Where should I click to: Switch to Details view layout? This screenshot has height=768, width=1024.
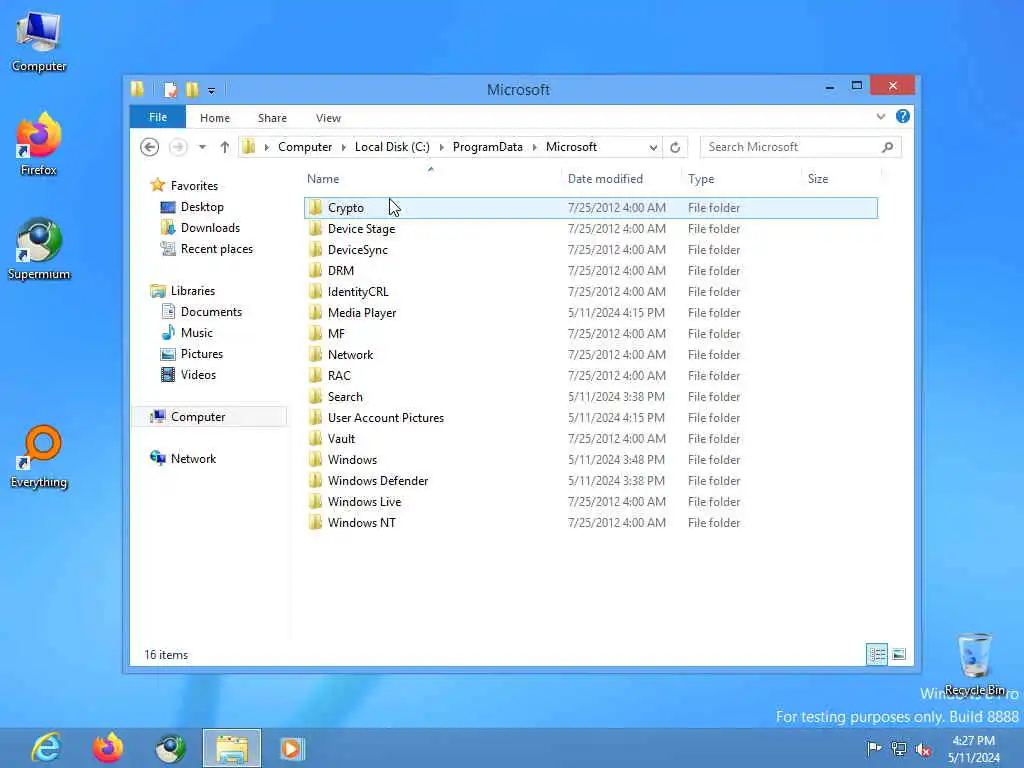877,654
